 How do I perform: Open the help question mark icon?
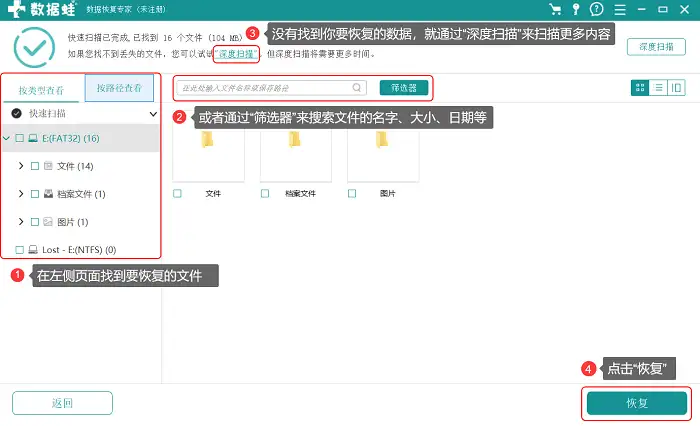pos(596,9)
